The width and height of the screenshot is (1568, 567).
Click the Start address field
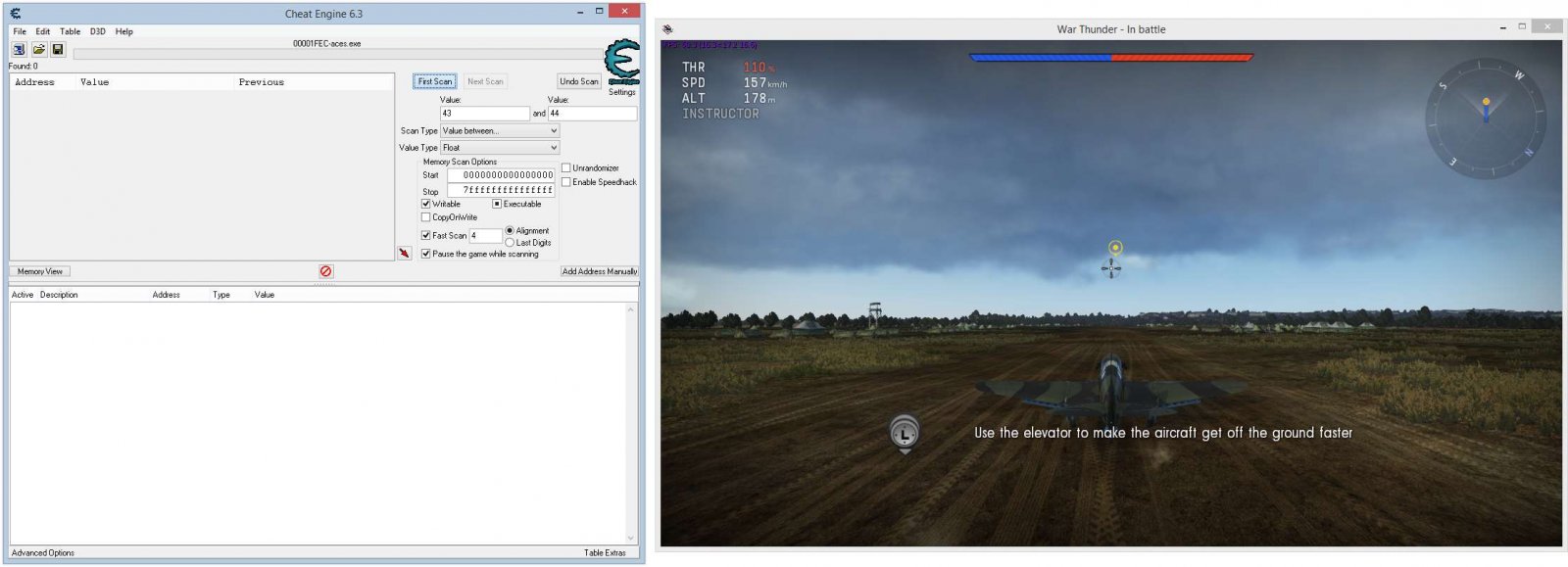tap(501, 175)
